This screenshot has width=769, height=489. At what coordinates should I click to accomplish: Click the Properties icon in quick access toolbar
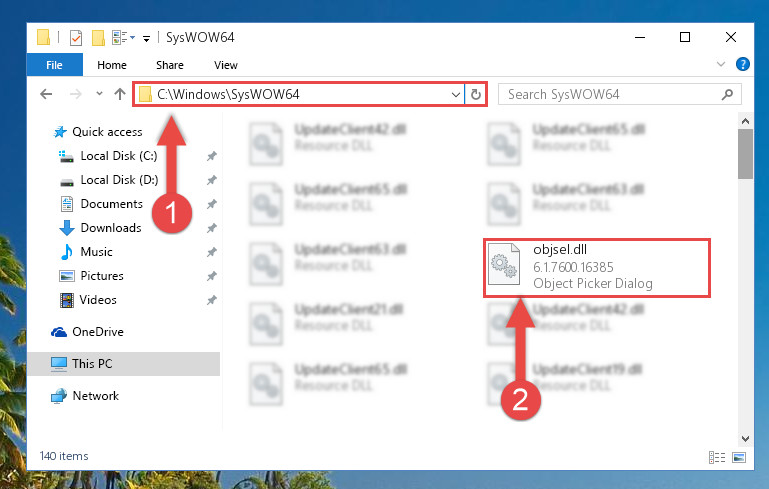point(76,38)
